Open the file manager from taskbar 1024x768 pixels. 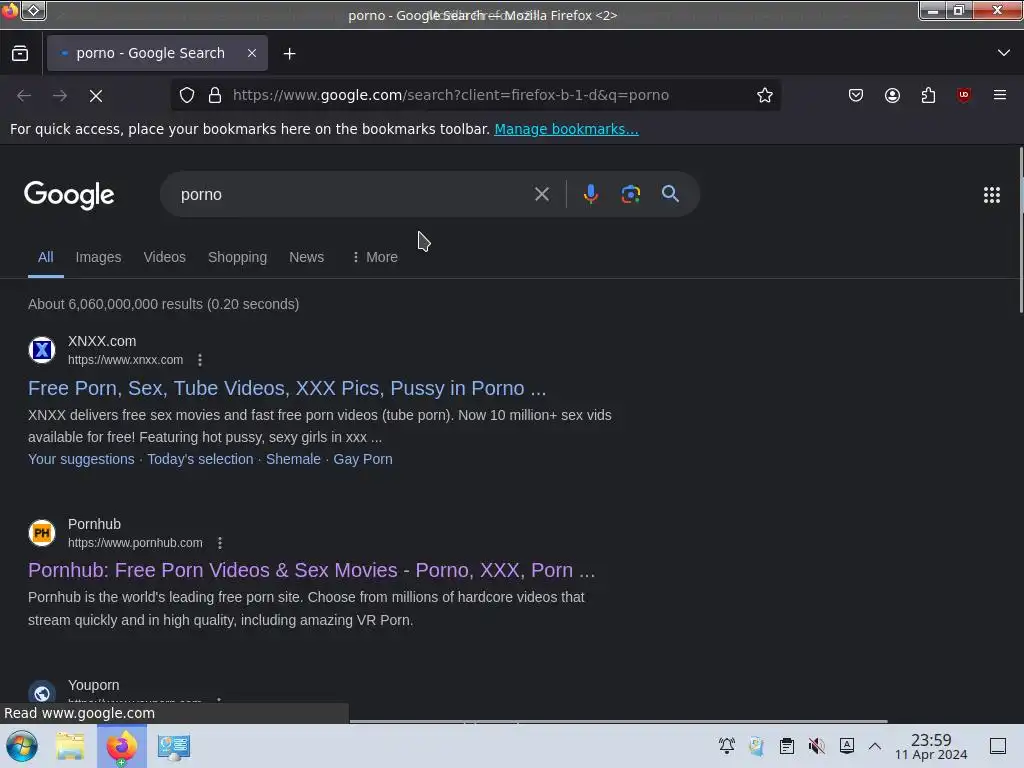tap(71, 746)
